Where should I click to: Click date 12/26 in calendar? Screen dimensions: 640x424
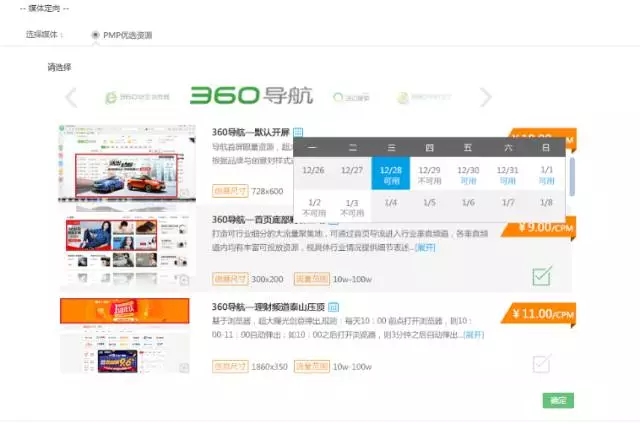pyautogui.click(x=313, y=171)
